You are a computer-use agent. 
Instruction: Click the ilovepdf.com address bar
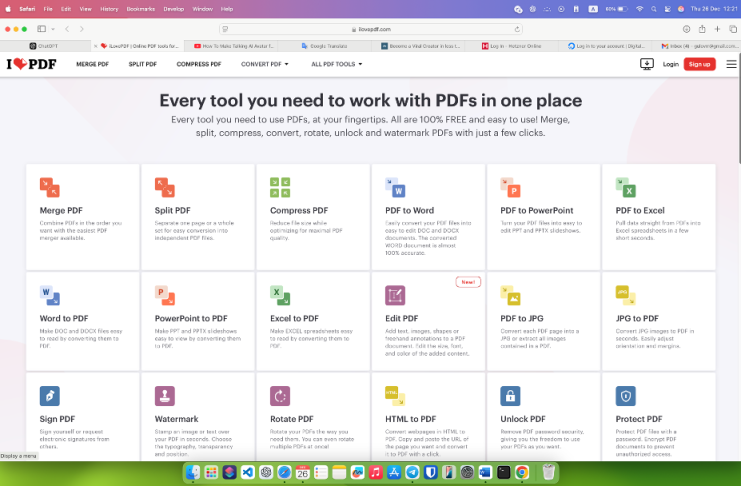click(371, 29)
